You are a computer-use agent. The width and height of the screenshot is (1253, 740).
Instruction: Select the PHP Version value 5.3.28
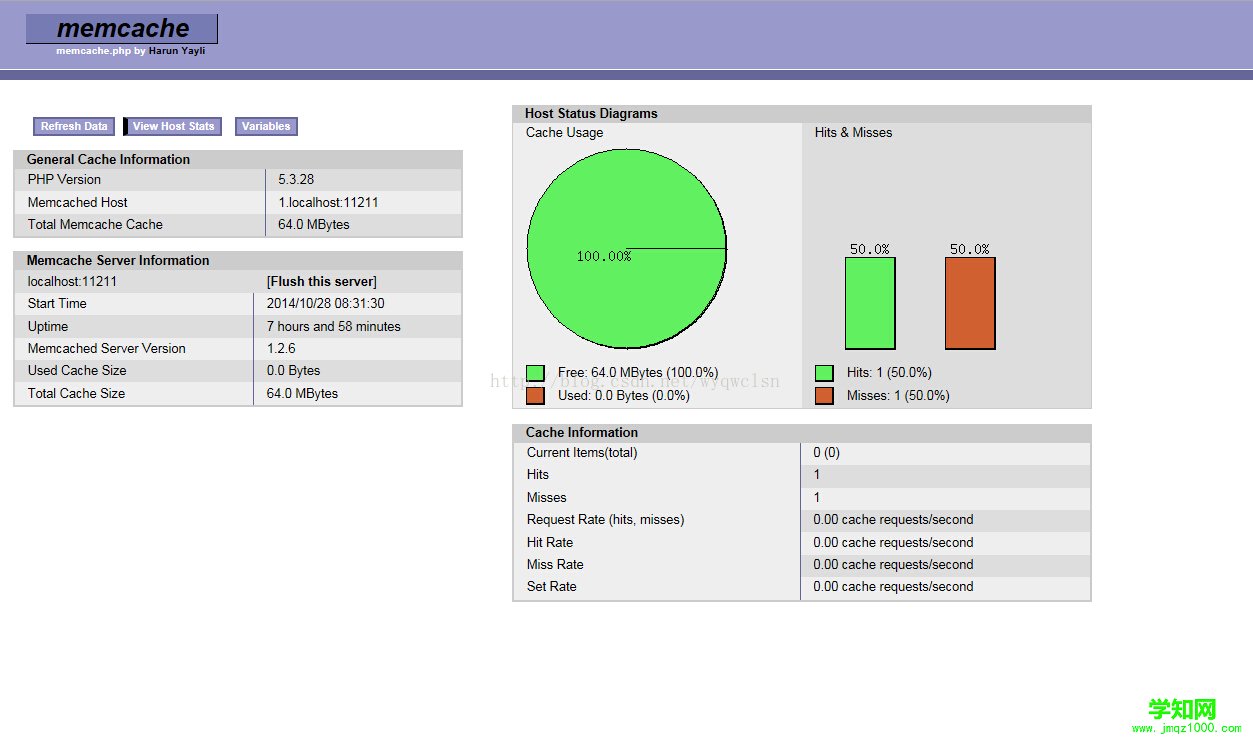click(296, 180)
